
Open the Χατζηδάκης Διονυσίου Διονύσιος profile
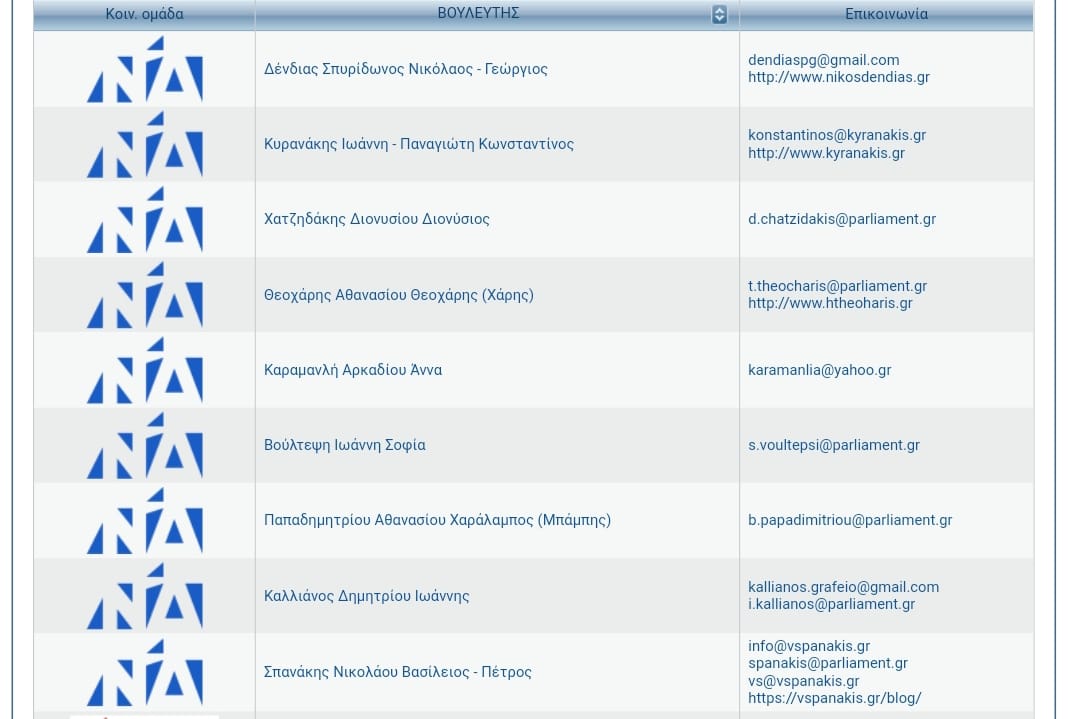pyautogui.click(x=377, y=219)
